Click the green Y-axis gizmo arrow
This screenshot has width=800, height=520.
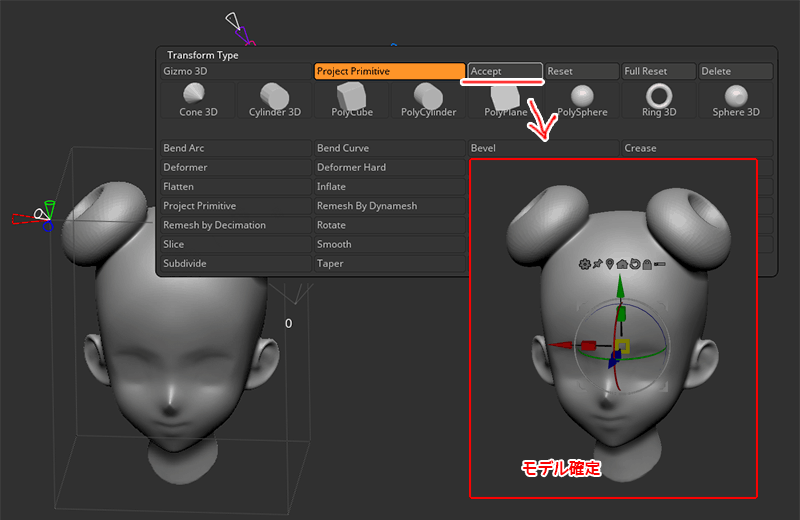pyautogui.click(x=621, y=292)
